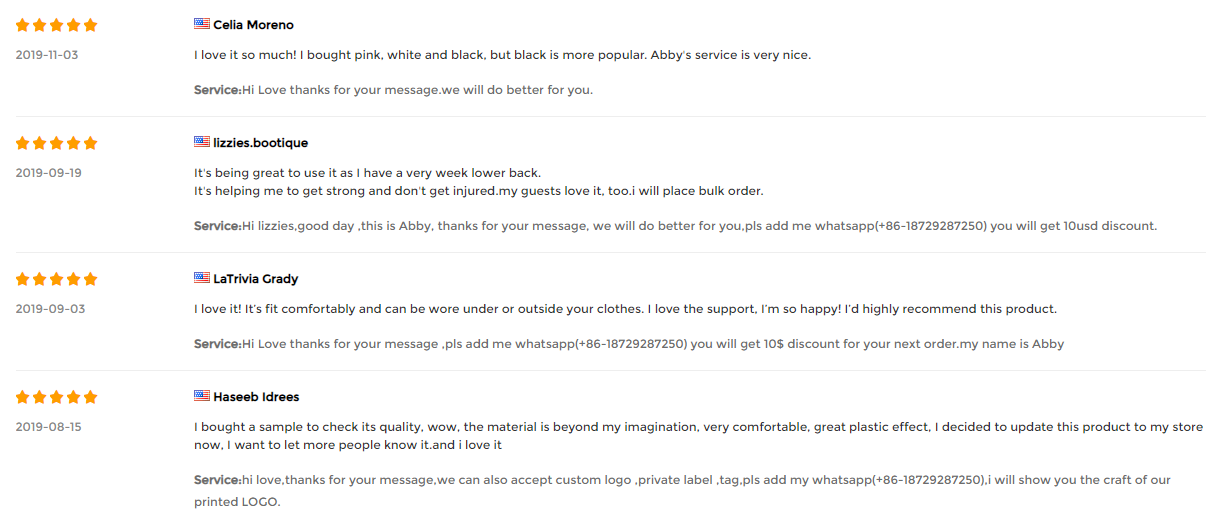Click Celia Moreno's review text about pink, white, black
Screen dimensions: 1209x525
coord(502,55)
